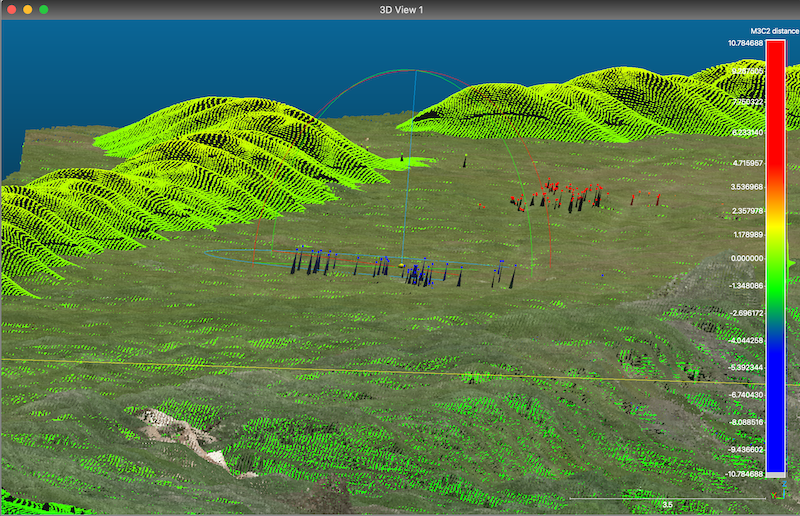Click the 10.784688 maximum scale label
Screen dimensions: 800x516
click(745, 43)
